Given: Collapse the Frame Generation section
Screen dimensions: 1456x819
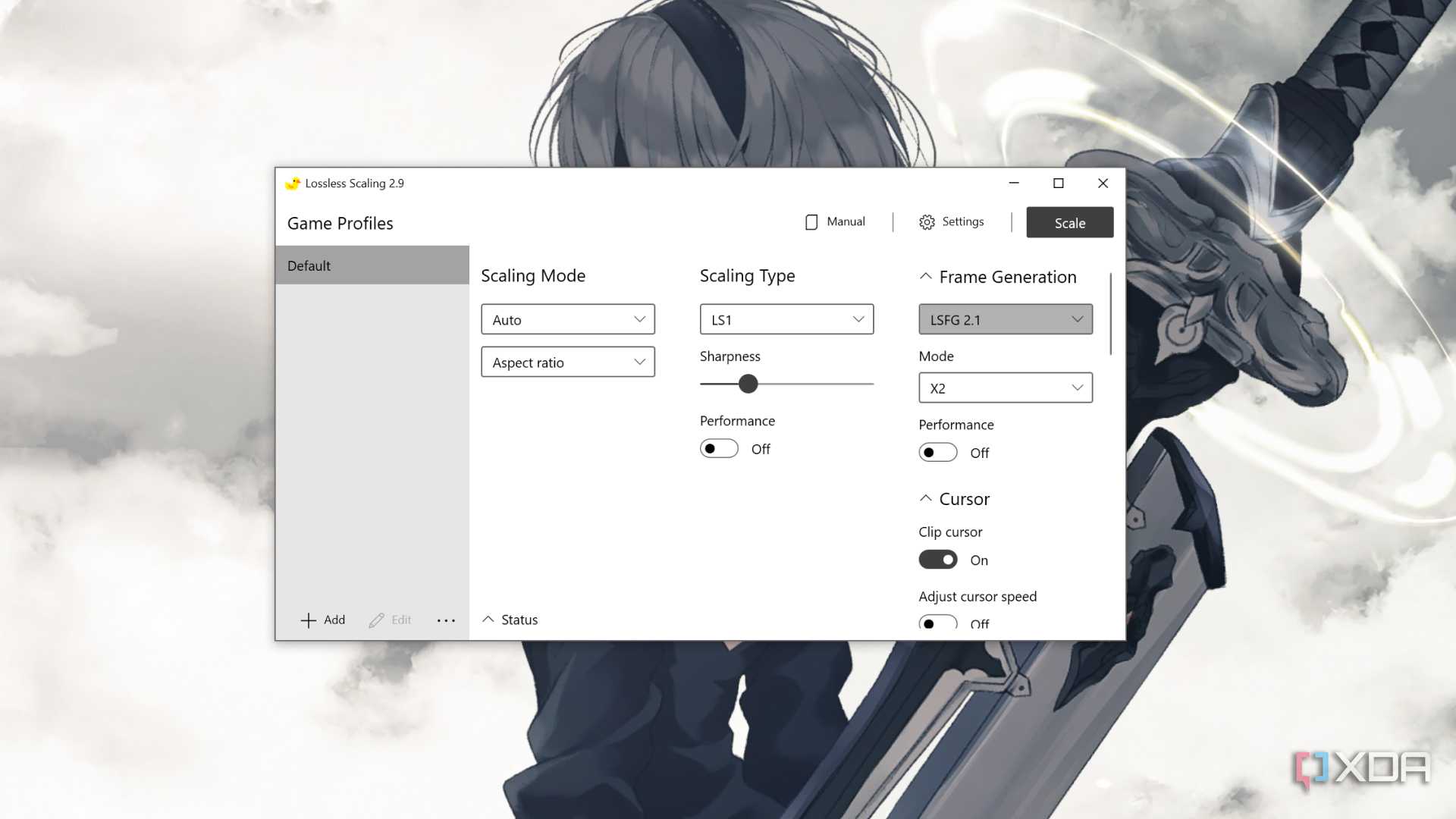Looking at the screenshot, I should tap(925, 277).
